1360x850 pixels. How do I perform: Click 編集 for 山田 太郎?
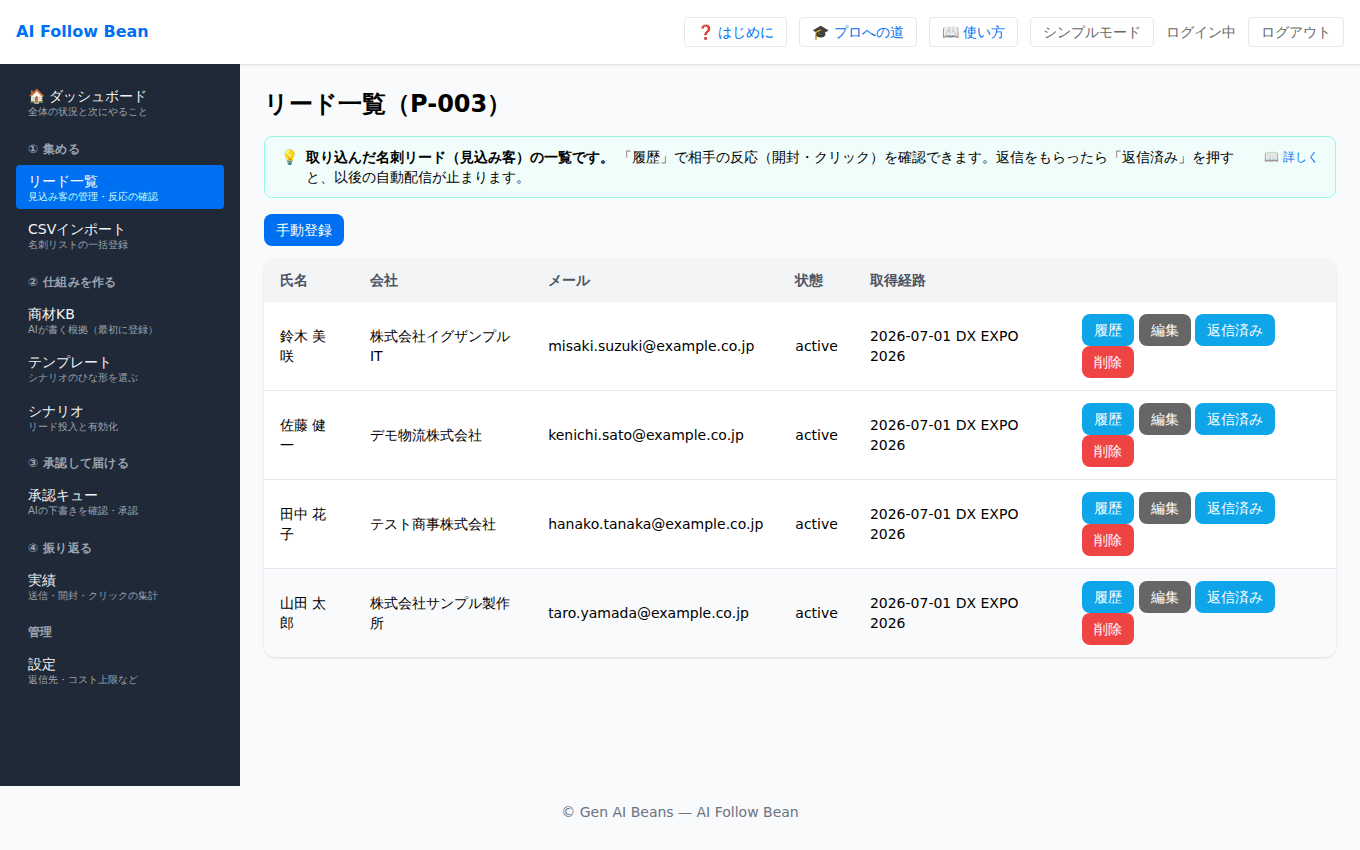coord(1165,597)
